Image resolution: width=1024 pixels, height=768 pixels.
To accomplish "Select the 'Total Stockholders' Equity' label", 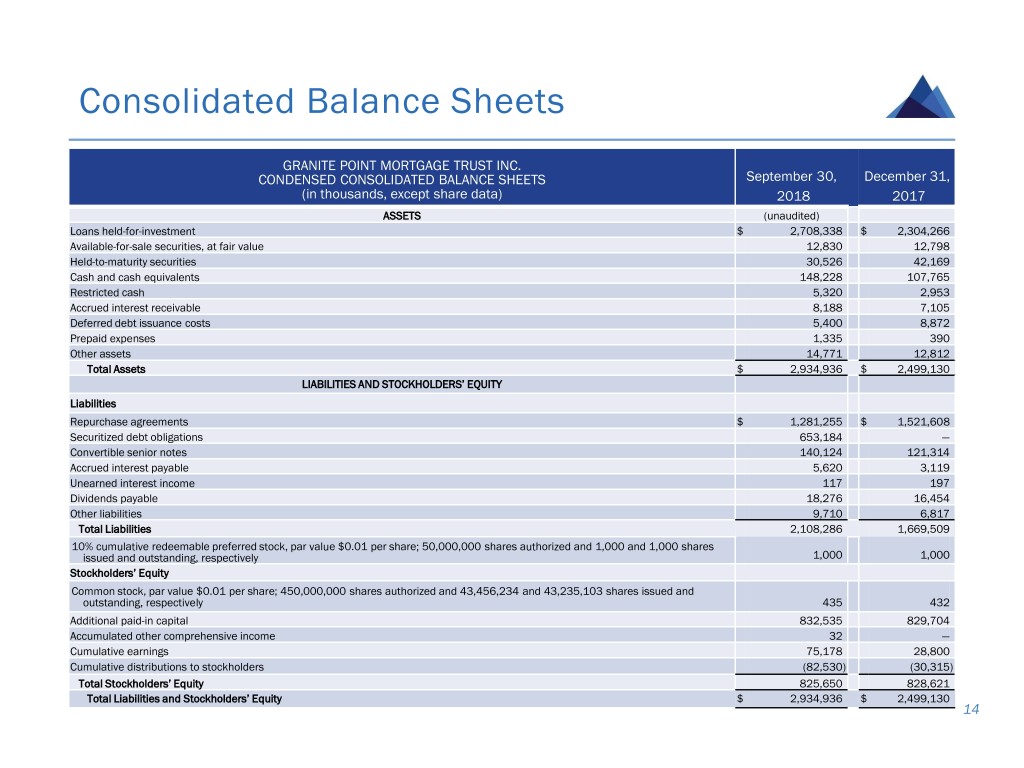I will [140, 684].
